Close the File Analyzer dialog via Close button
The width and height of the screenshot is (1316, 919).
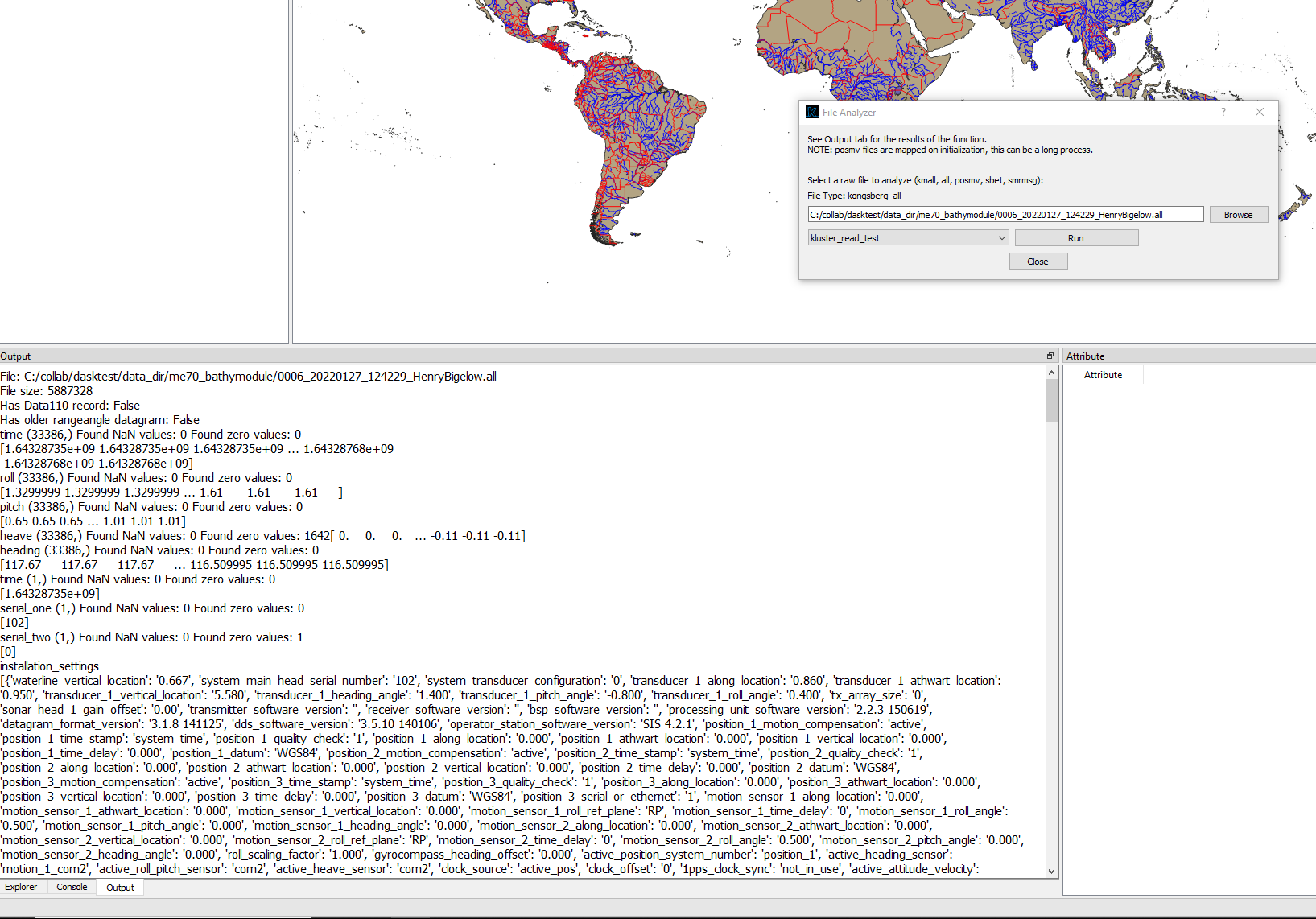click(x=1038, y=261)
